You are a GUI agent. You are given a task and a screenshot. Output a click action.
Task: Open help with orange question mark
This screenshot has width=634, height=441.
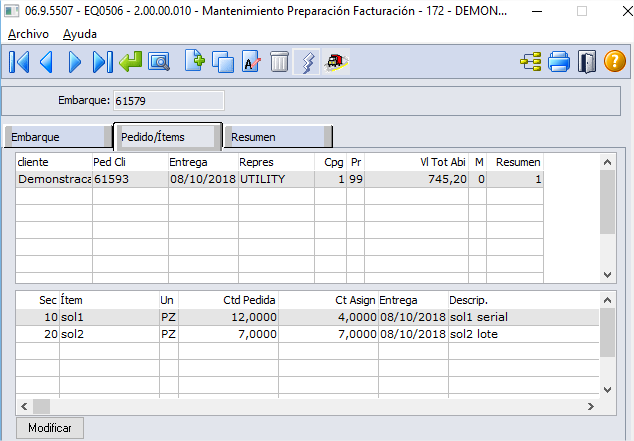pyautogui.click(x=615, y=61)
